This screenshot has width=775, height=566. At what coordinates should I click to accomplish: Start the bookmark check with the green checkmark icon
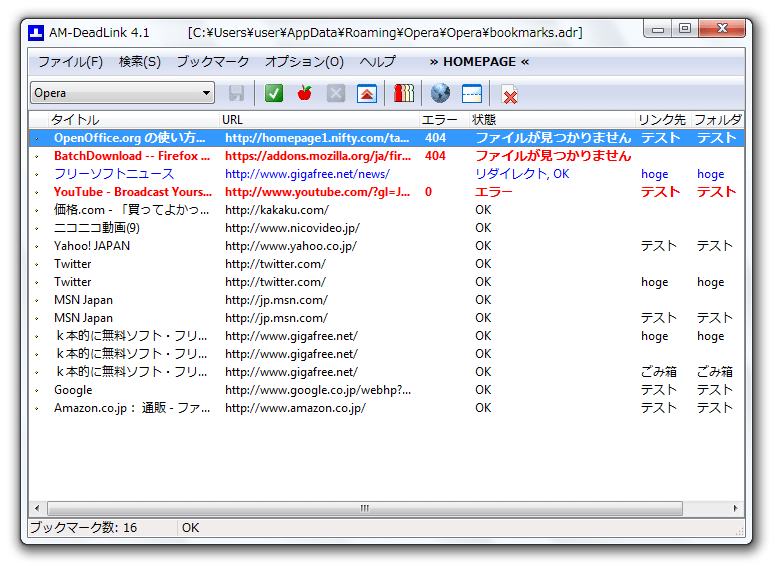273,93
